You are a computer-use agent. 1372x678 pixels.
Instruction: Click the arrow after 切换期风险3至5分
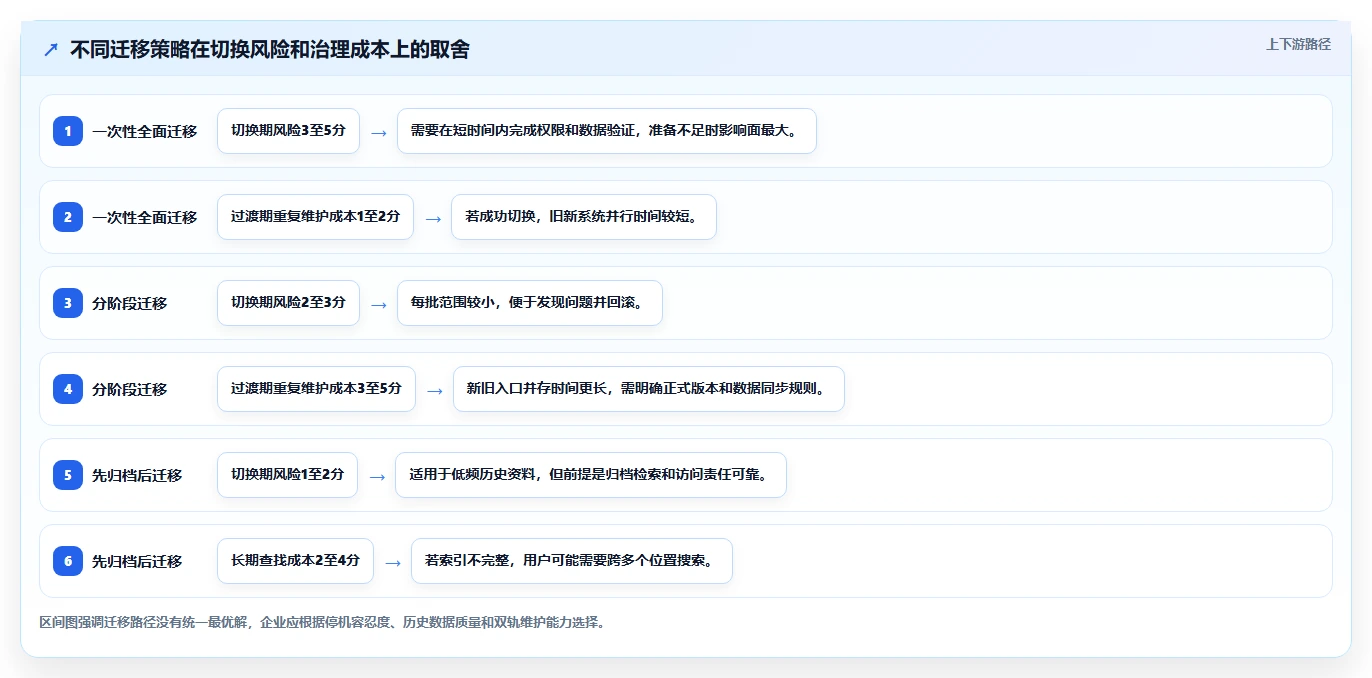378,132
